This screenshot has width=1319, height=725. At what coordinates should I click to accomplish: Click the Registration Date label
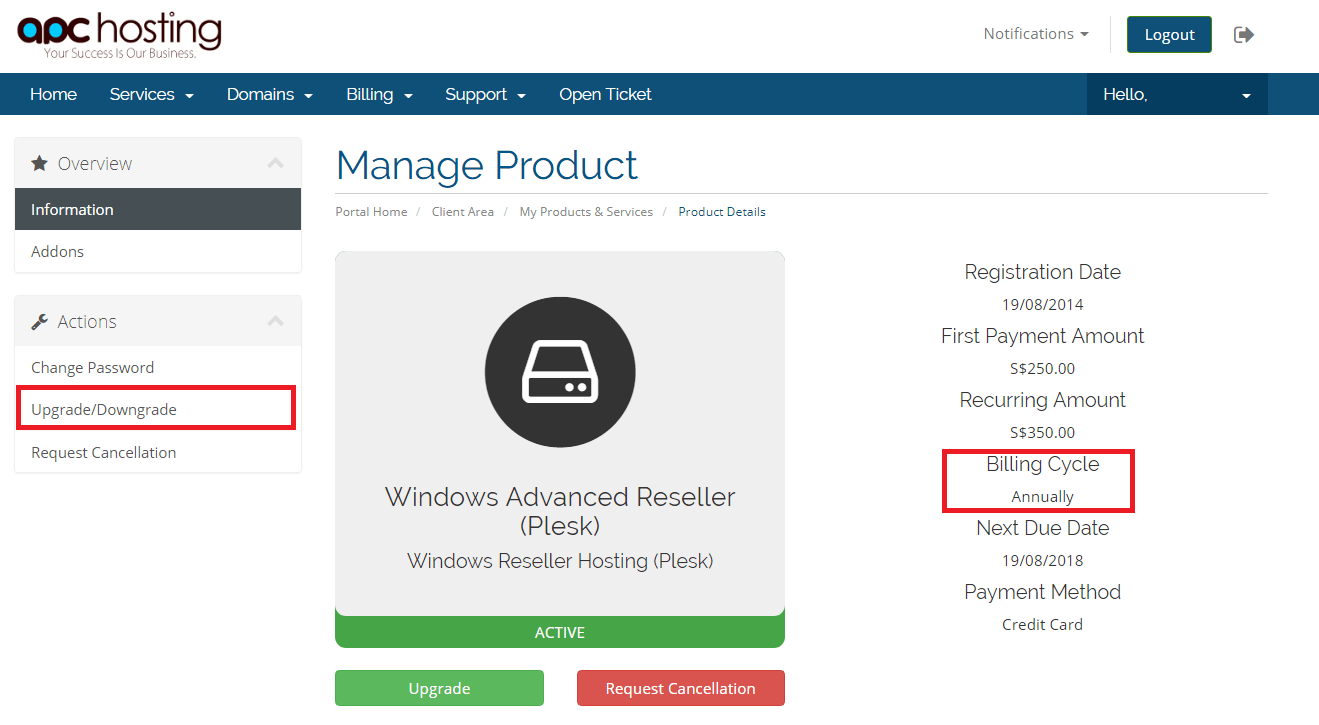(1043, 272)
